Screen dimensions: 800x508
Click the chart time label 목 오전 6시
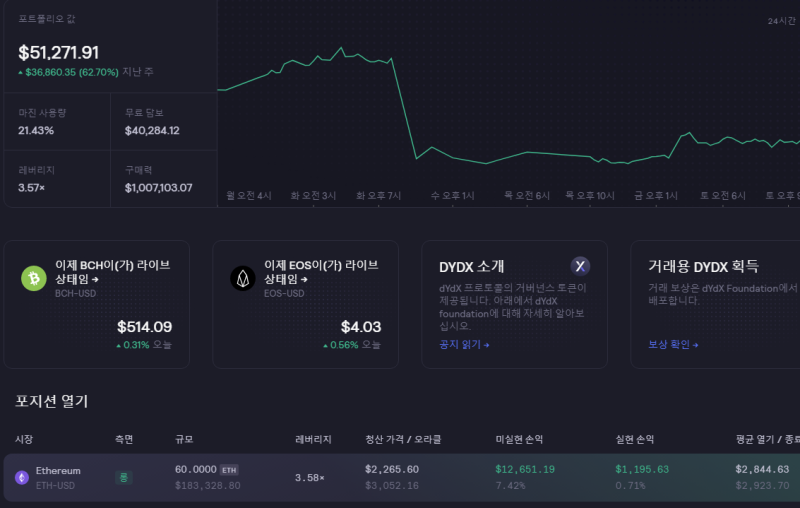coord(527,196)
